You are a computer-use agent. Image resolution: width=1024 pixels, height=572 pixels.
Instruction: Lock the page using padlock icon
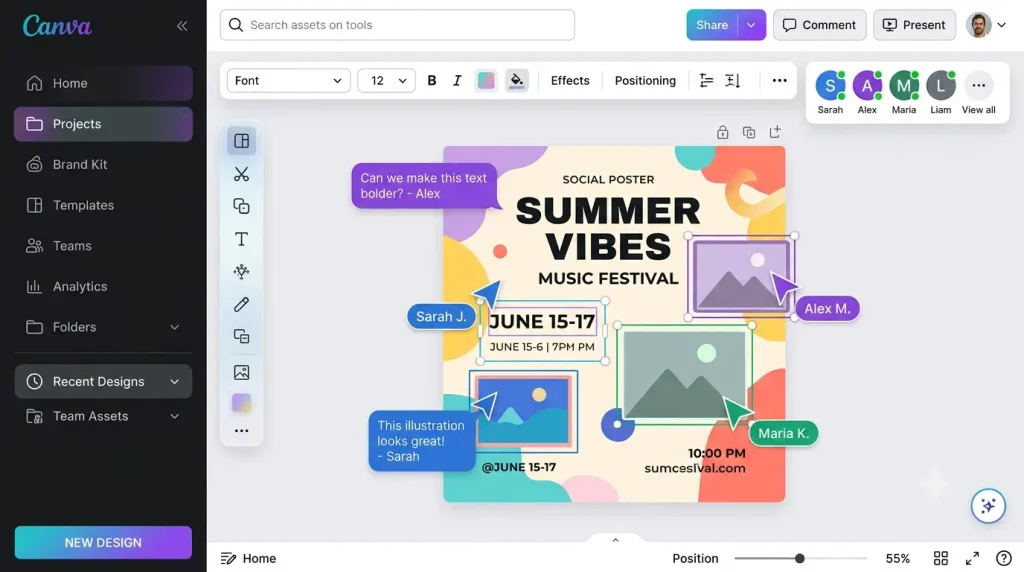[x=722, y=133]
